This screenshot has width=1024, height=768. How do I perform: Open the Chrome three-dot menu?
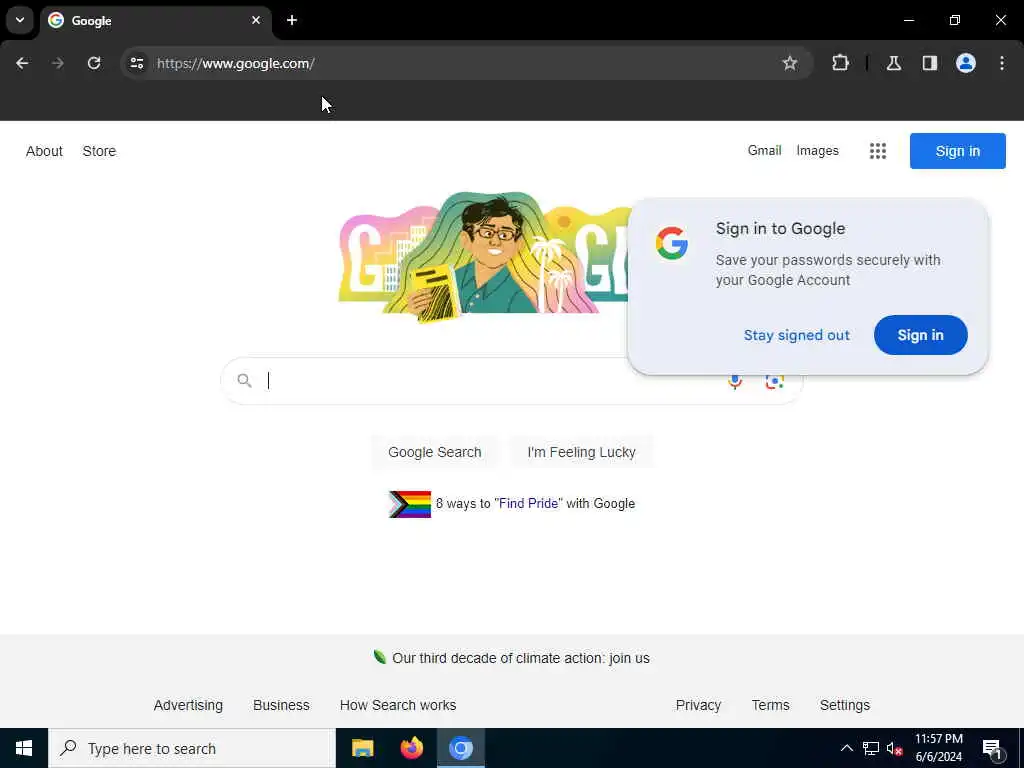(1002, 63)
